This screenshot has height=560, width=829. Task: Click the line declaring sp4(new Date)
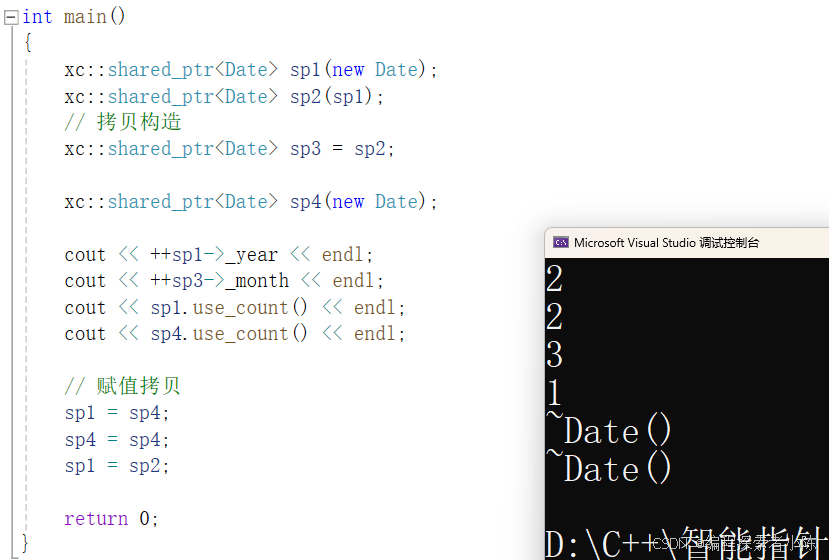tap(251, 202)
